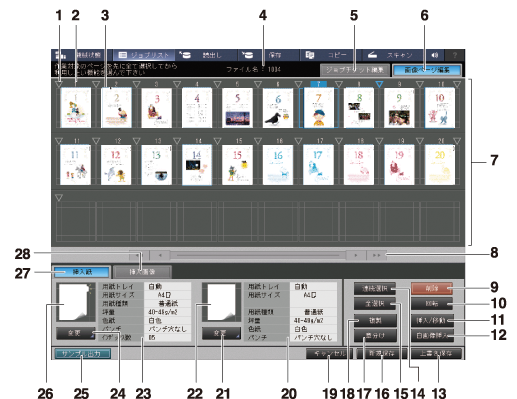The image size is (517, 399).
Task: Select page 1 thumbnail
Action: click(76, 107)
